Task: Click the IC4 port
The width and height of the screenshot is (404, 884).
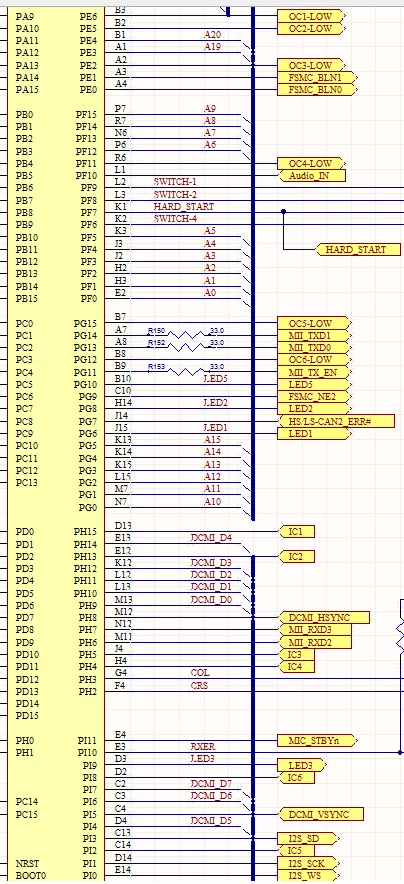Action: [297, 667]
